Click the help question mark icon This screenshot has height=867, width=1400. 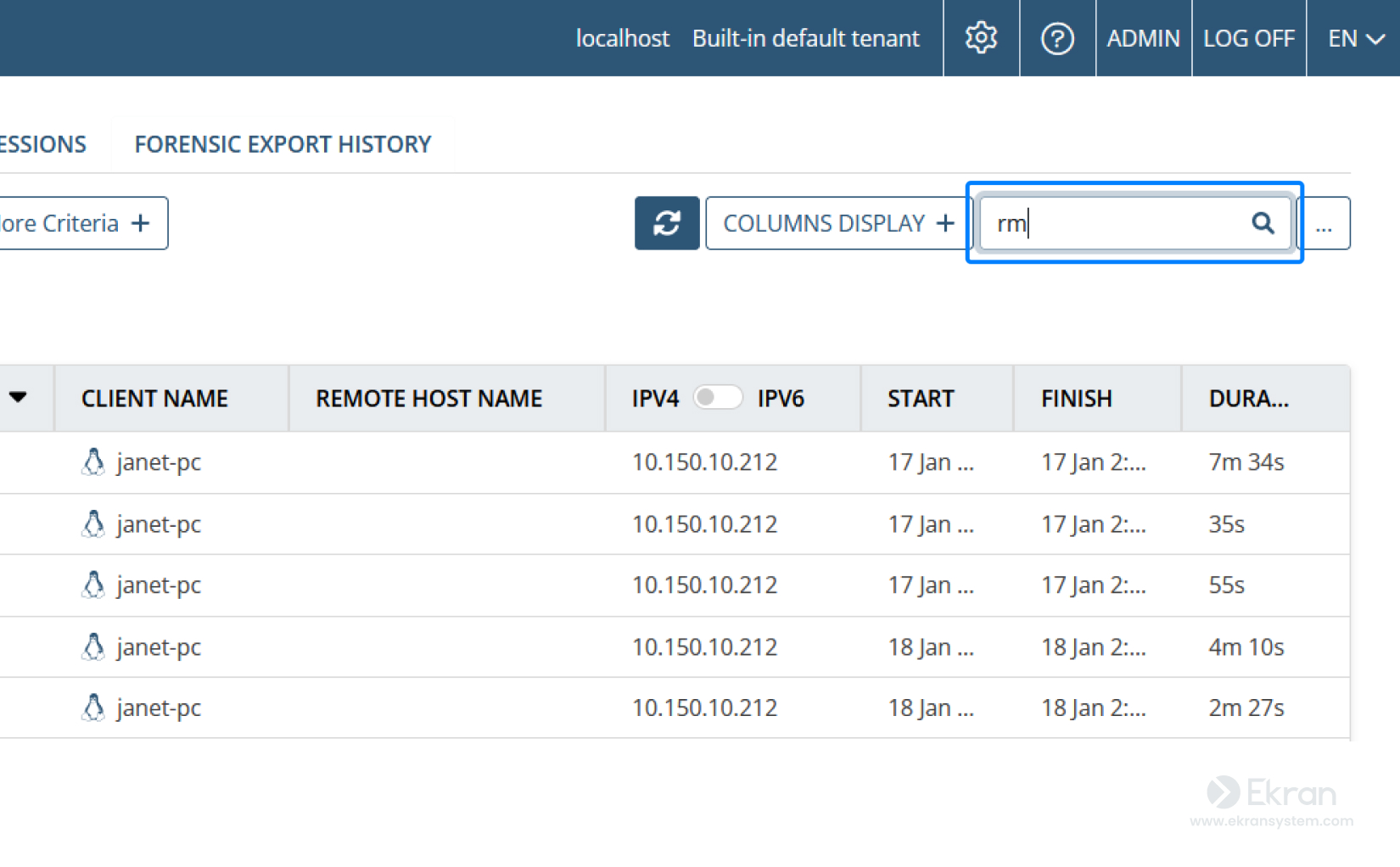pos(1057,37)
